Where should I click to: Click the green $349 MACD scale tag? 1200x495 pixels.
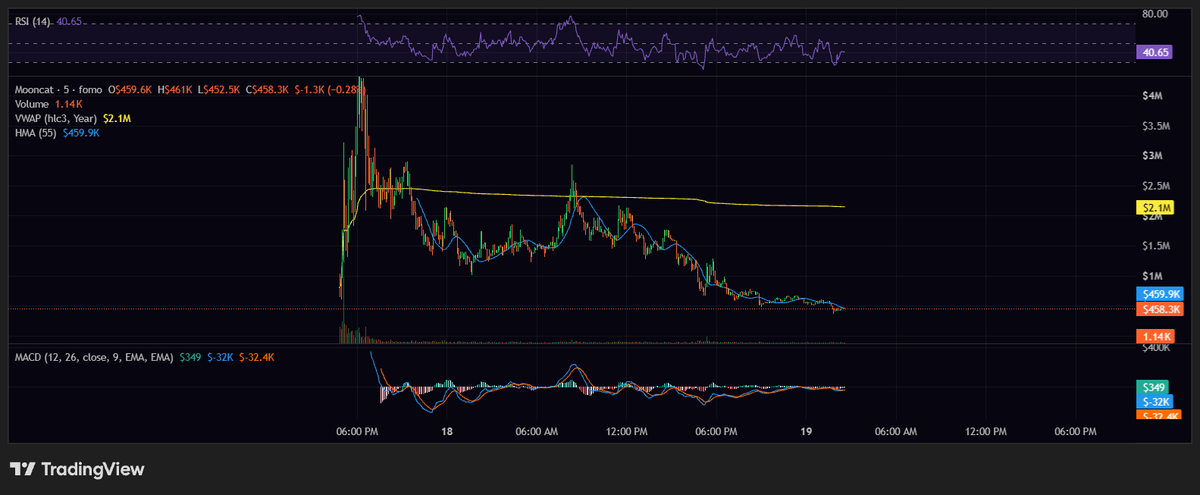point(1152,387)
